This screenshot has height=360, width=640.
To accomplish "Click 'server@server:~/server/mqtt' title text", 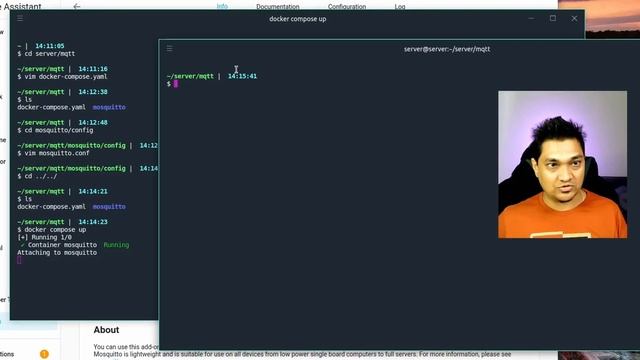I will coord(447,49).
